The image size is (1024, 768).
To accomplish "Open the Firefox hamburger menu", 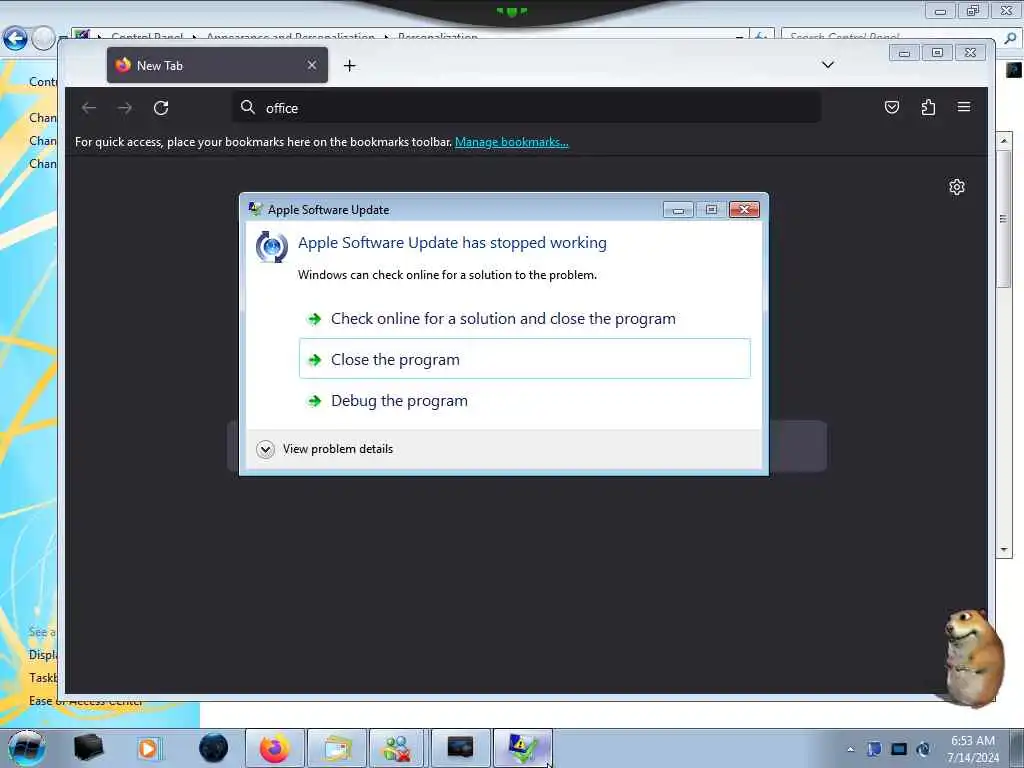I will coord(964,107).
